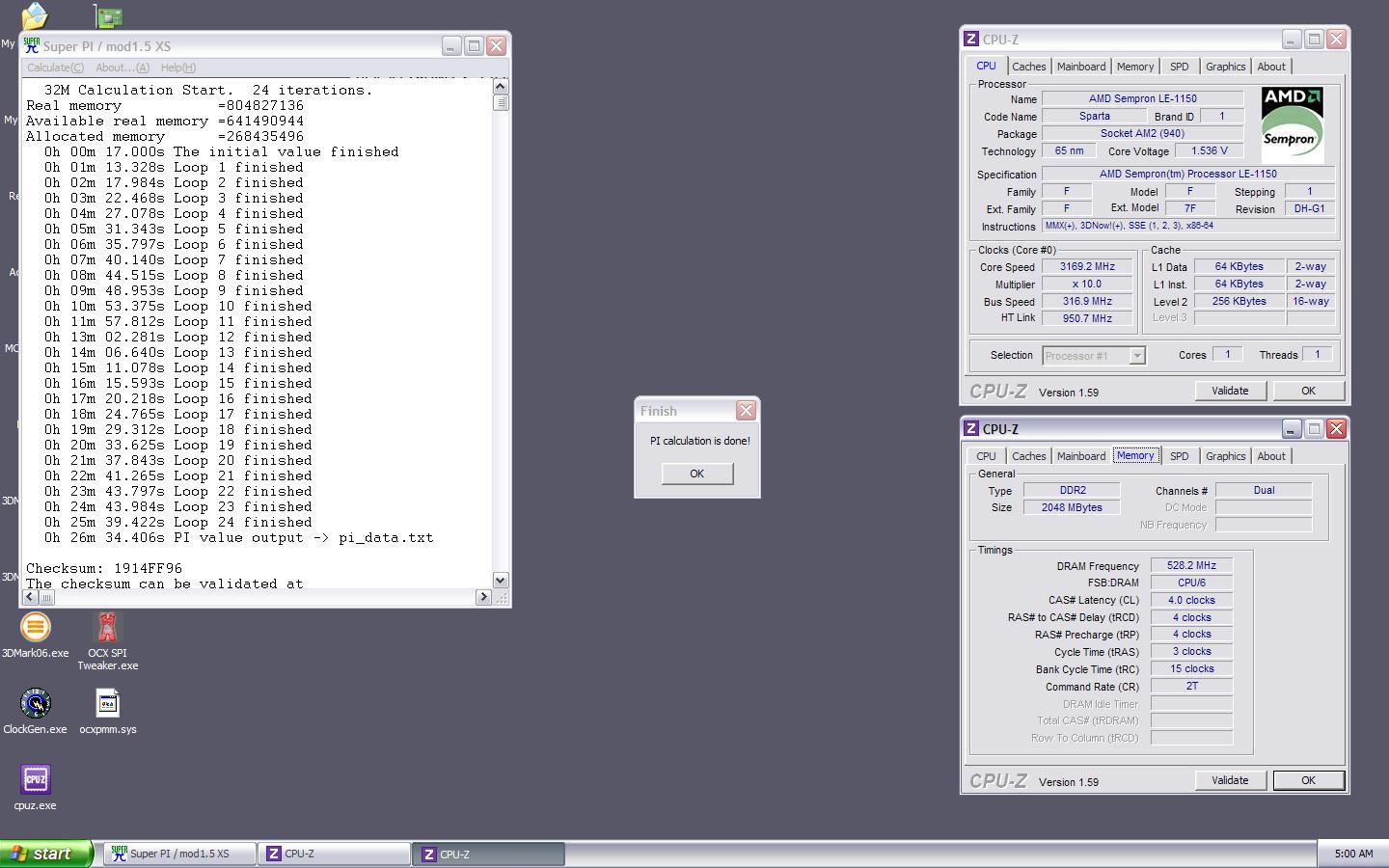Select Memory tab in lower CPU-Z

tap(1135, 455)
